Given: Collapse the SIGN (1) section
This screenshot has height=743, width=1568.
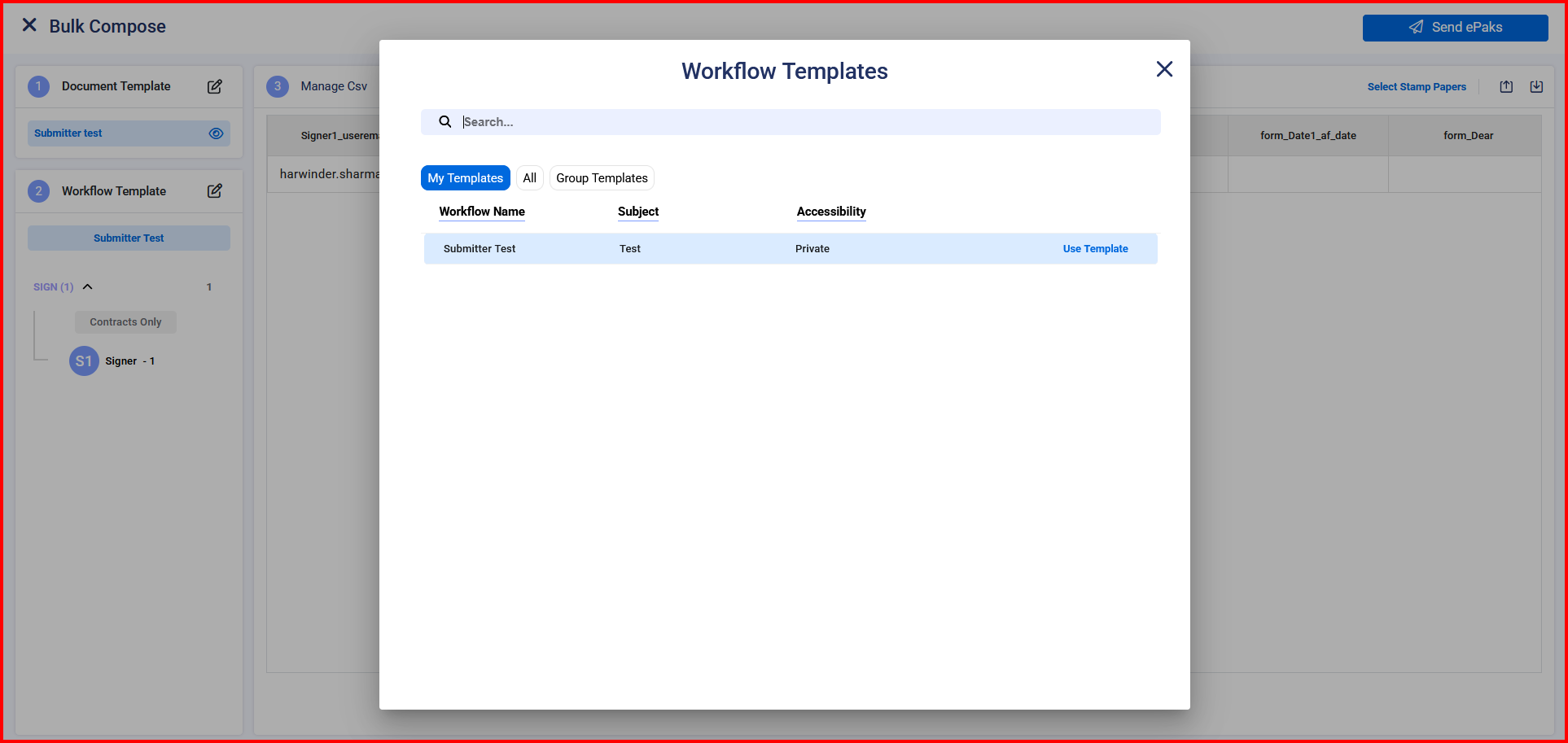Looking at the screenshot, I should coord(88,286).
